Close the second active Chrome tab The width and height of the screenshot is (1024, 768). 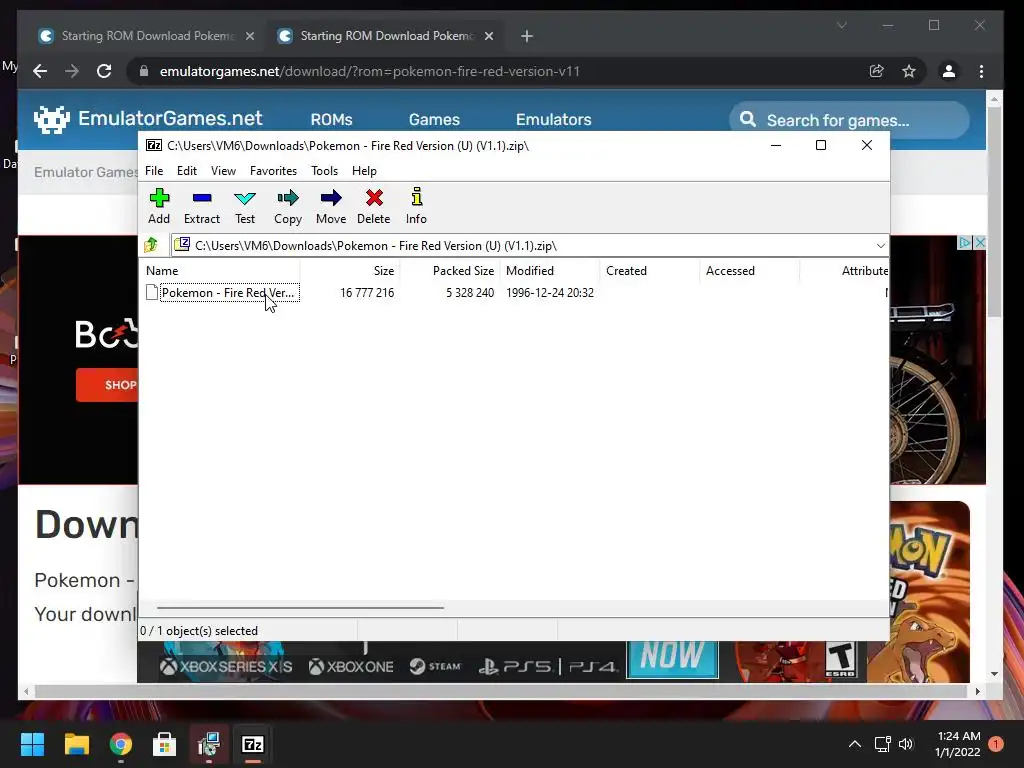coord(488,36)
